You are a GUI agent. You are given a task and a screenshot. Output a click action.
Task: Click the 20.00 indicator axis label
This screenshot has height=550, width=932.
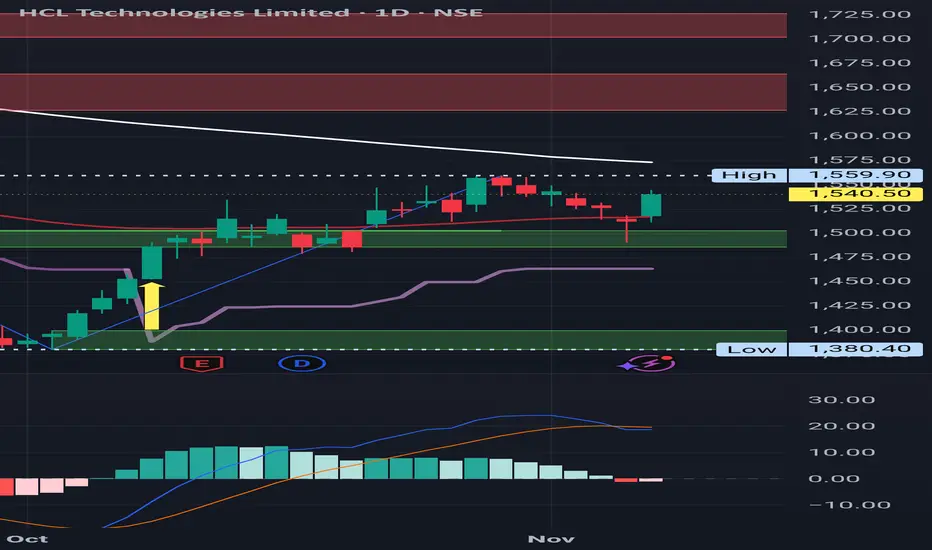click(x=842, y=426)
